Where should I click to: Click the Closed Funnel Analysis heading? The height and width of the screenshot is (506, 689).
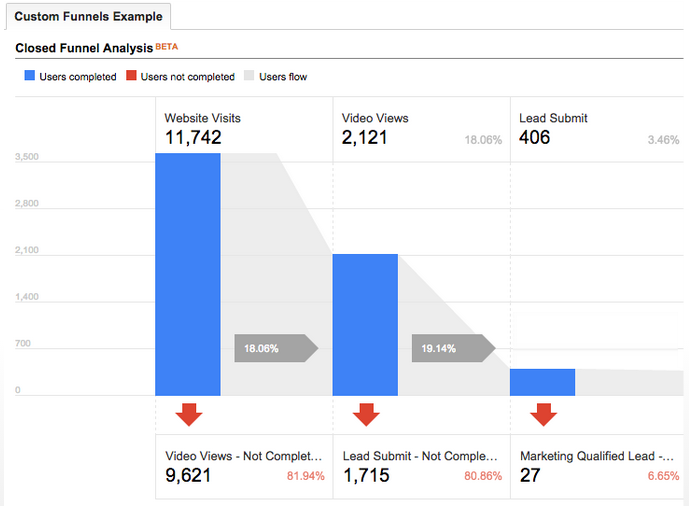tap(84, 47)
